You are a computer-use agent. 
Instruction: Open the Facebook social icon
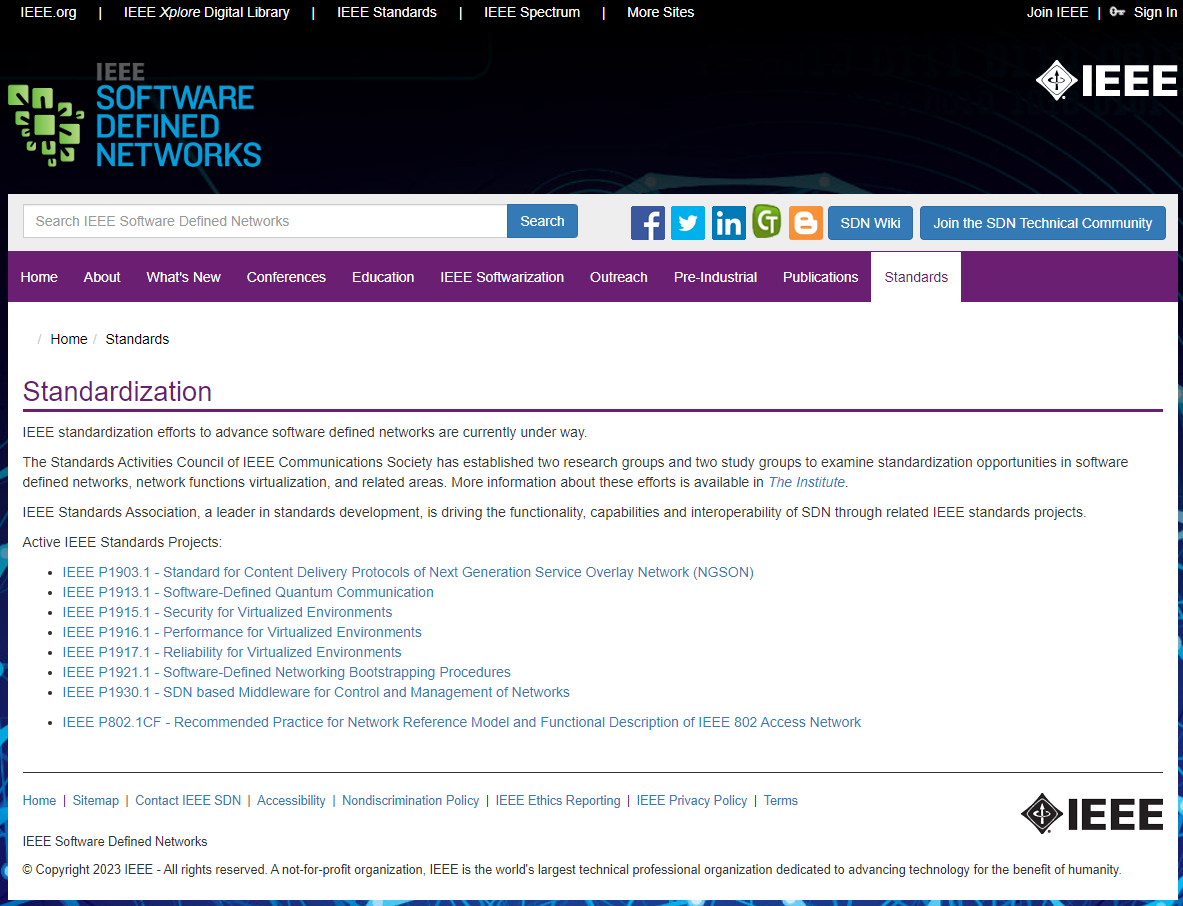647,223
